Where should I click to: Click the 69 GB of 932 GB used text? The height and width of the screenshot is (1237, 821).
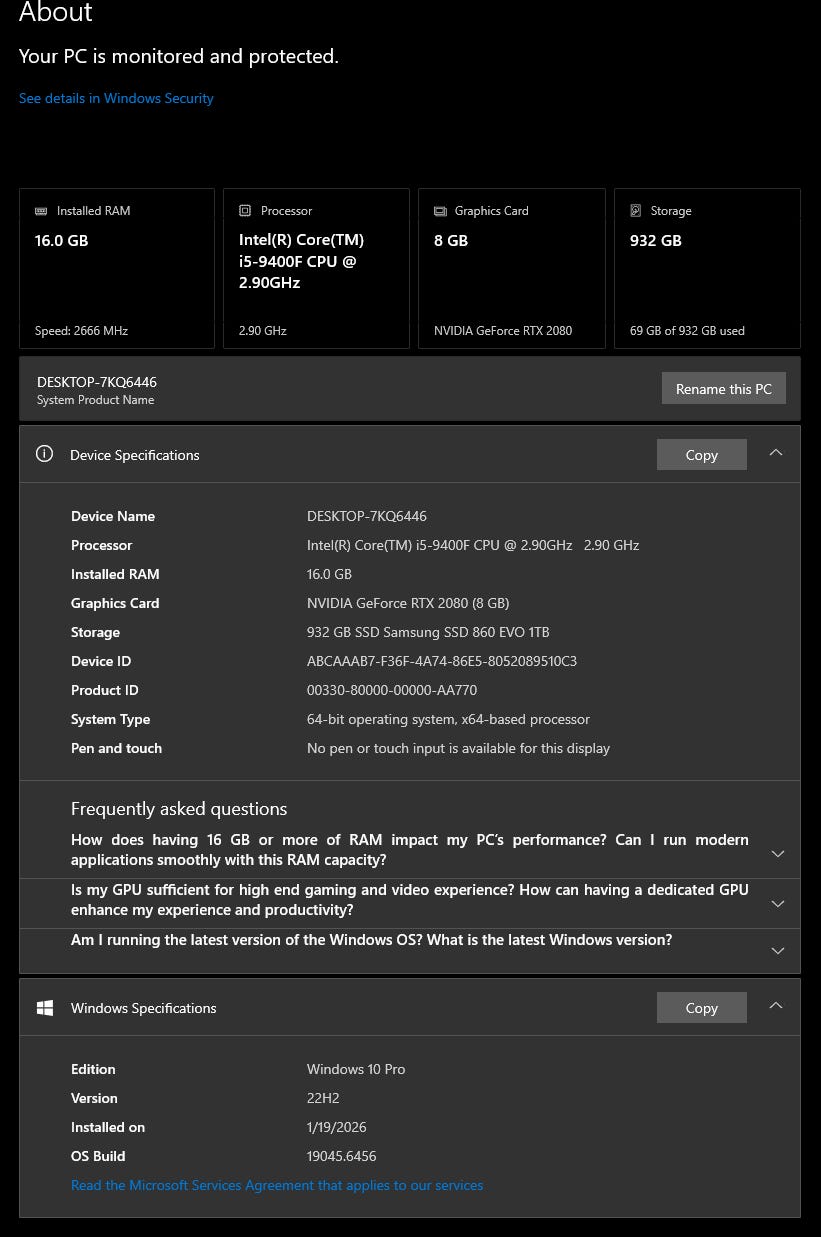(687, 331)
